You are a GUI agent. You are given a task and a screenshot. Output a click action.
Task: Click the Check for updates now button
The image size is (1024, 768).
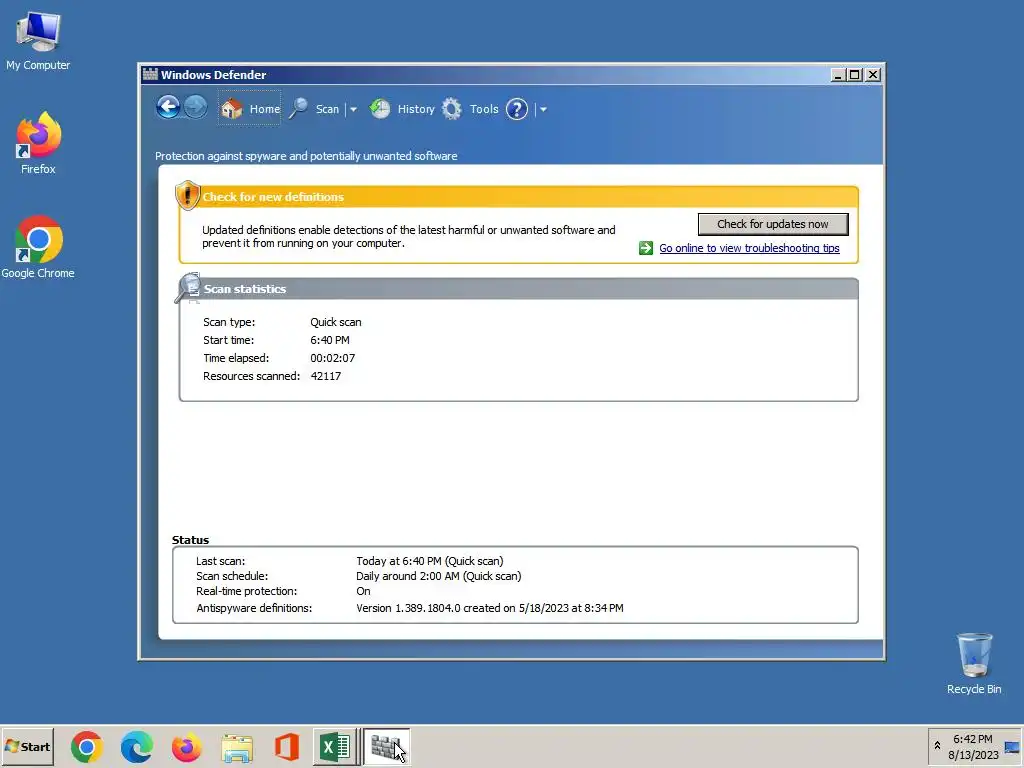tap(773, 224)
